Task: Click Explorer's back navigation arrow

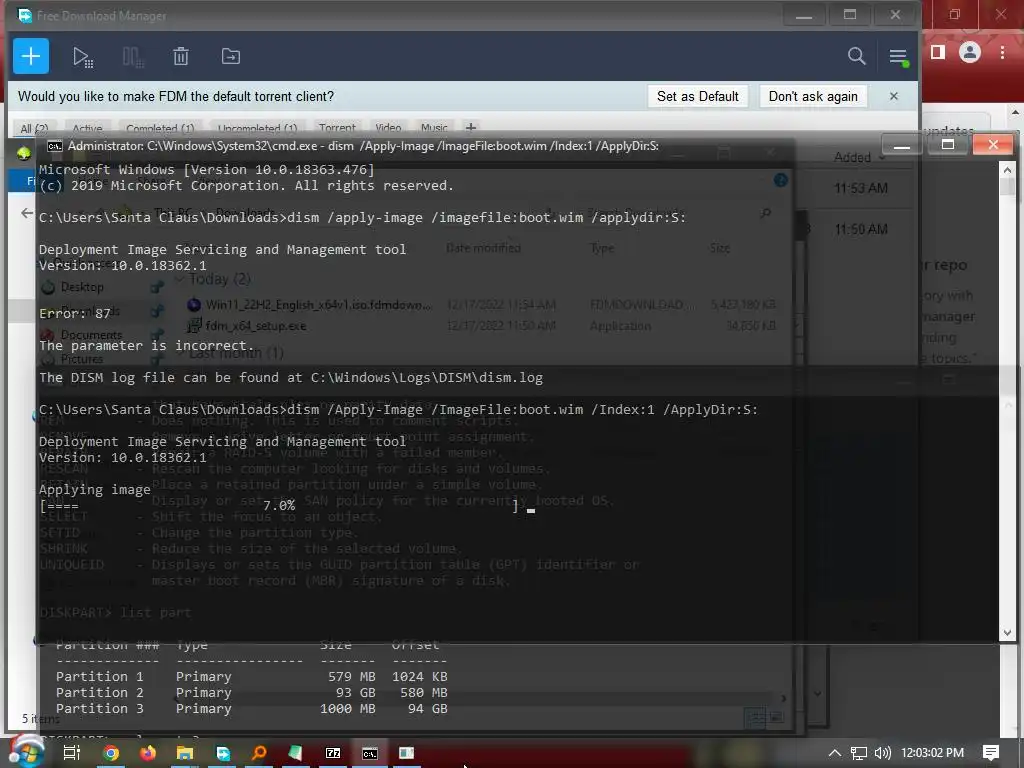Action: [26, 213]
